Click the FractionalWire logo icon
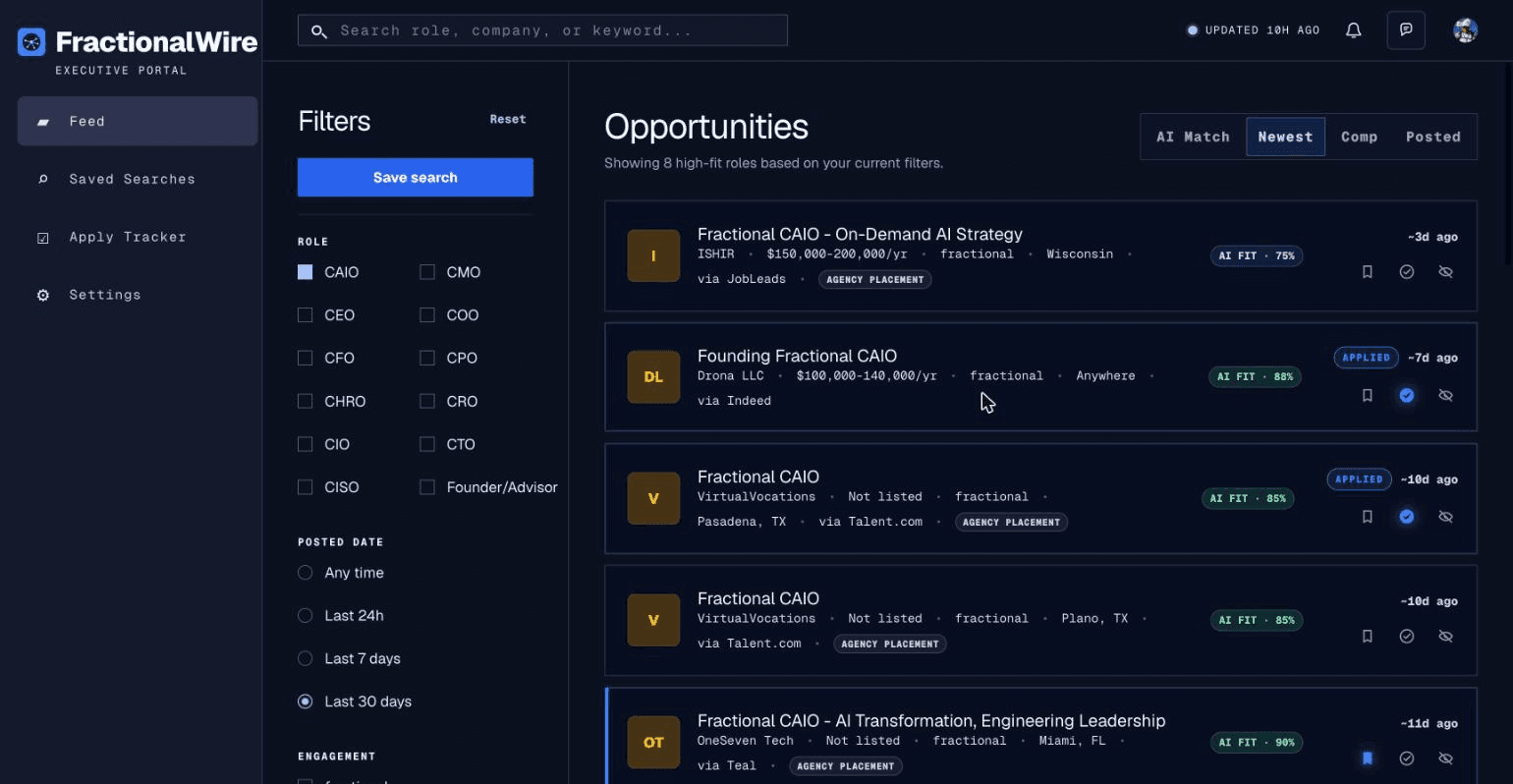This screenshot has height=784, width=1513. [x=31, y=42]
